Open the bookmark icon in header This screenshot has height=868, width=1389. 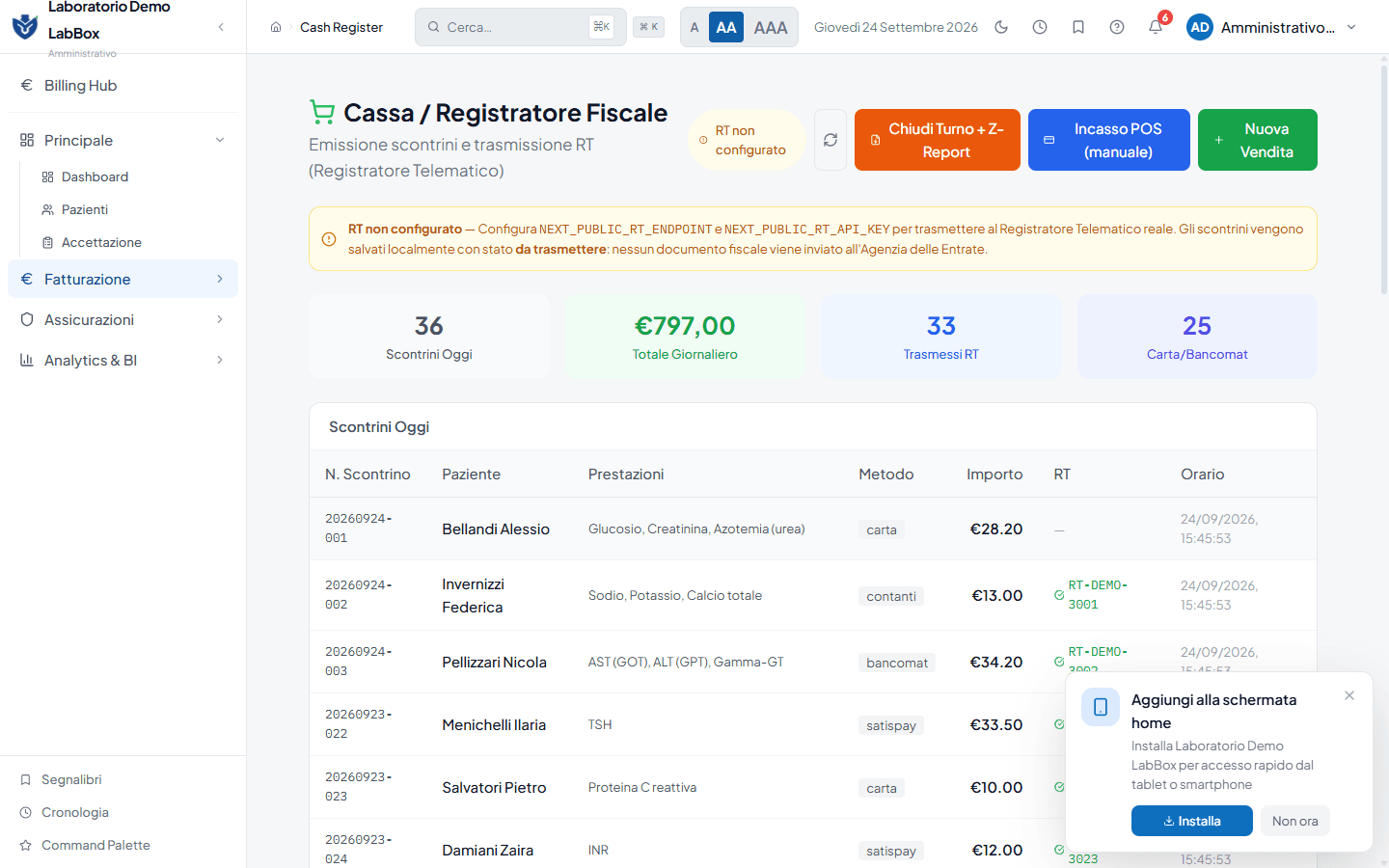[1078, 27]
